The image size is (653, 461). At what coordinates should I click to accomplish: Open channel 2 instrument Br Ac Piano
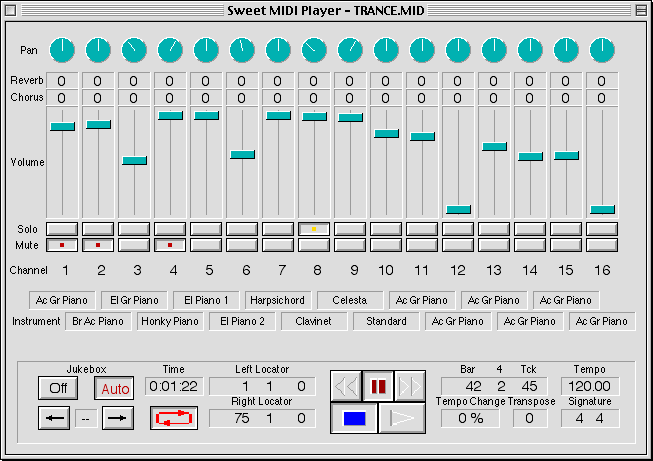(x=98, y=321)
